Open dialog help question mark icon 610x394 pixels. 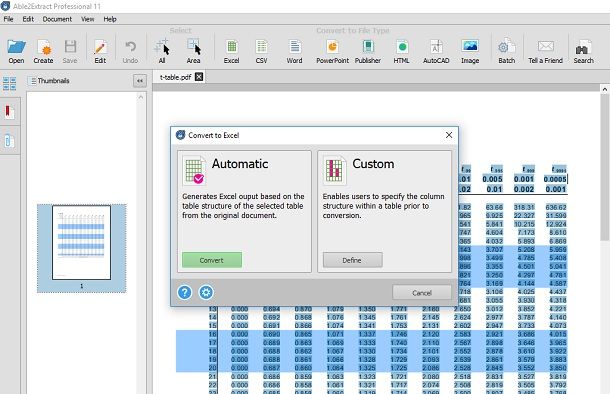click(185, 292)
